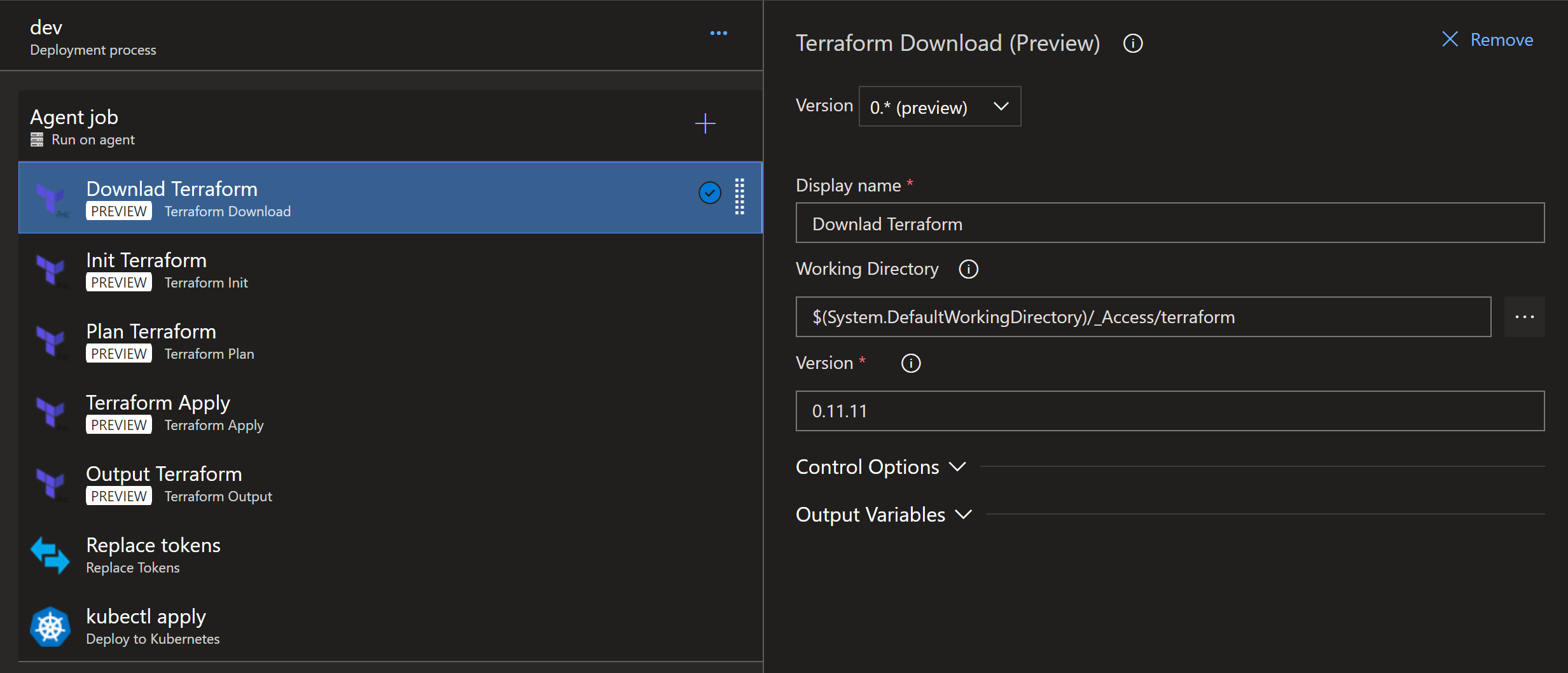1568x673 pixels.
Task: Select the Output Terraform task
Action: 391,483
